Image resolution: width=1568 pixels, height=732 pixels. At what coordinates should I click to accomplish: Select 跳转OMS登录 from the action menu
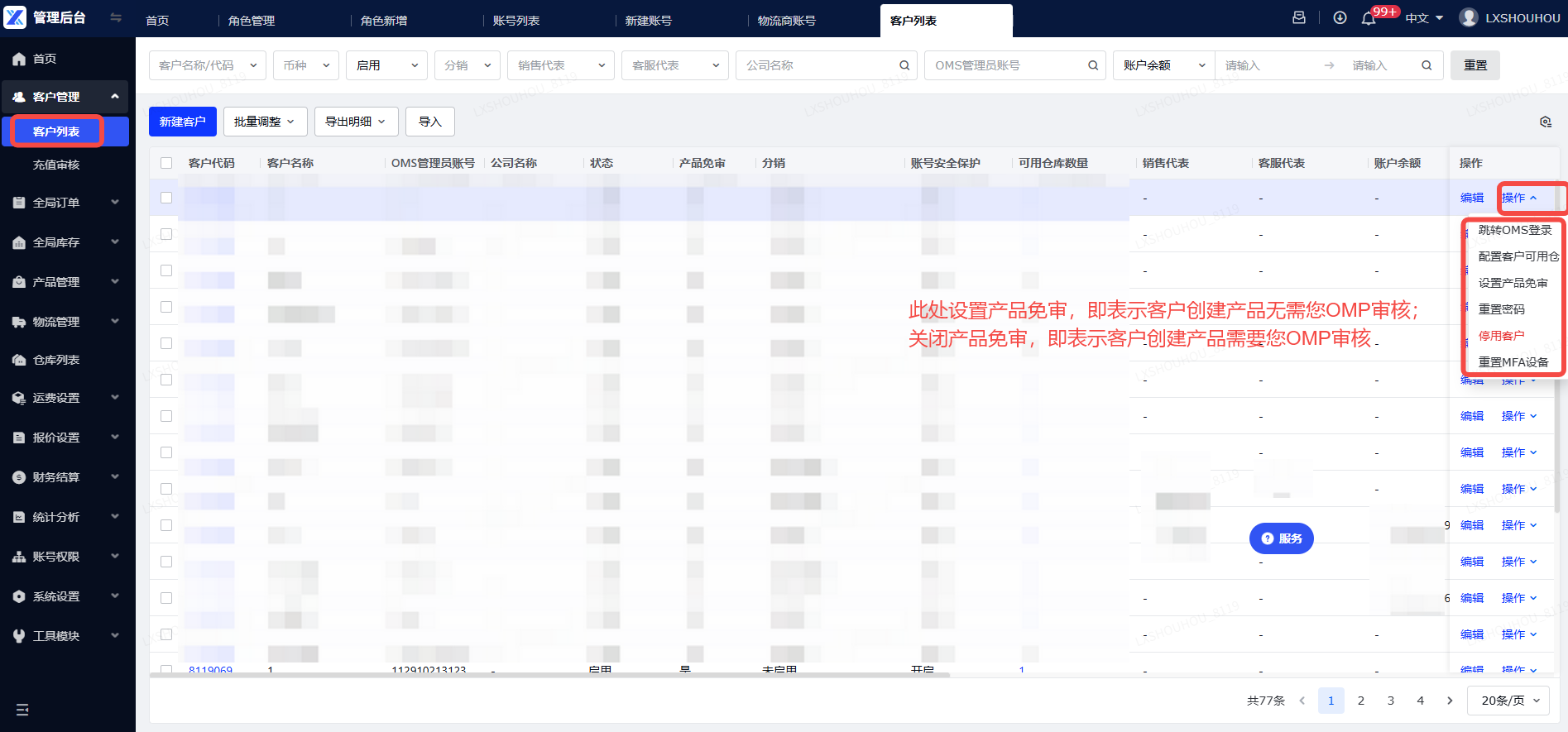point(1514,230)
